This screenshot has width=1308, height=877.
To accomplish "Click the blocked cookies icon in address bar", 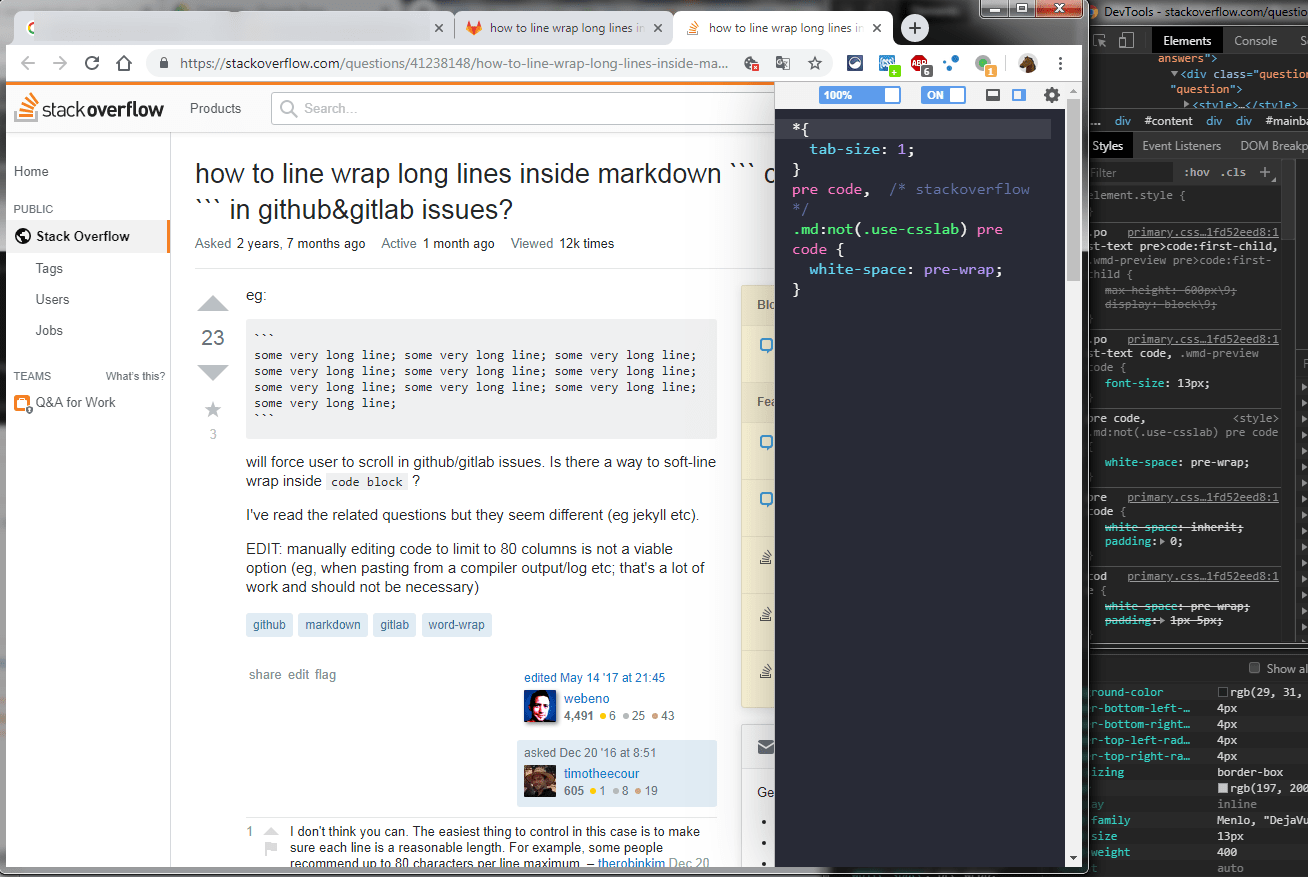I will coord(752,63).
